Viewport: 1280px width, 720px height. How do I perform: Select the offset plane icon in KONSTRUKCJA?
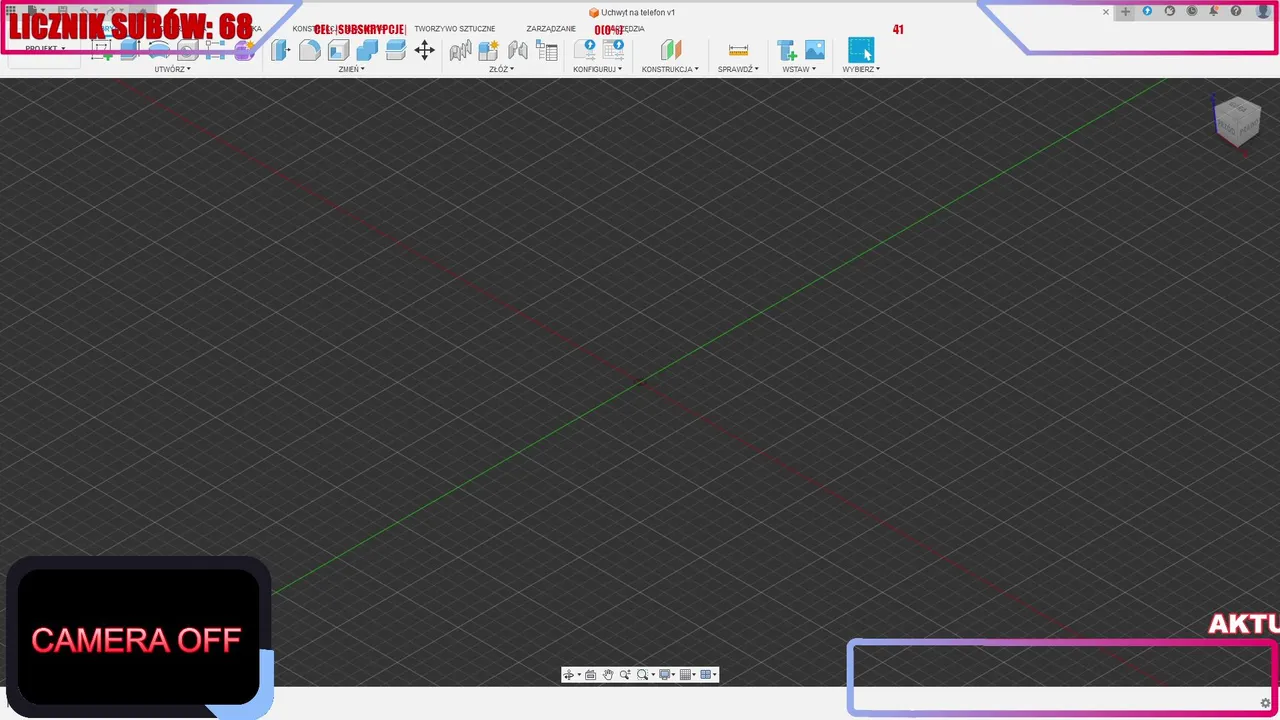671,50
